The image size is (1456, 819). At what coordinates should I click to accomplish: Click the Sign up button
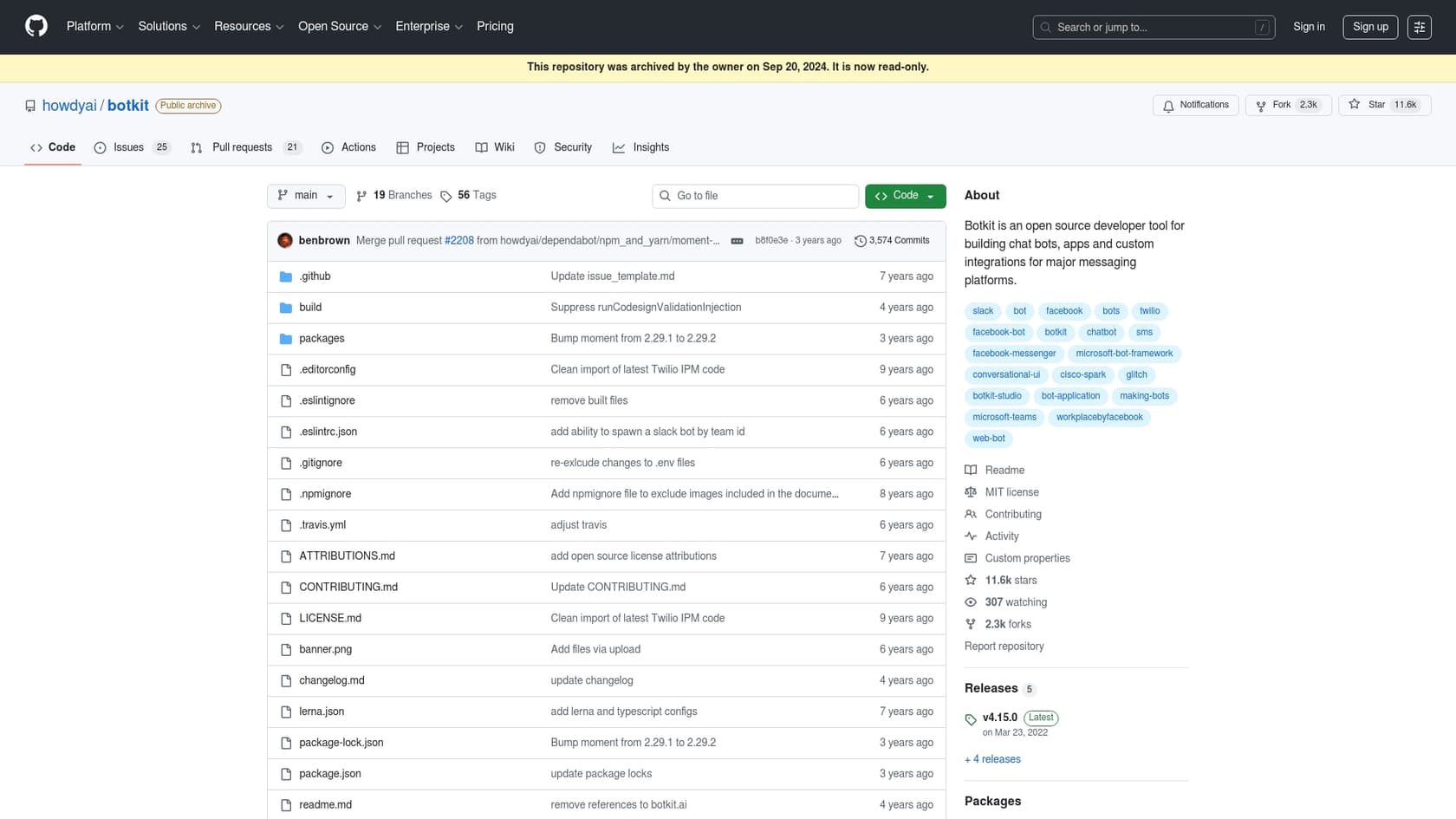1370,27
